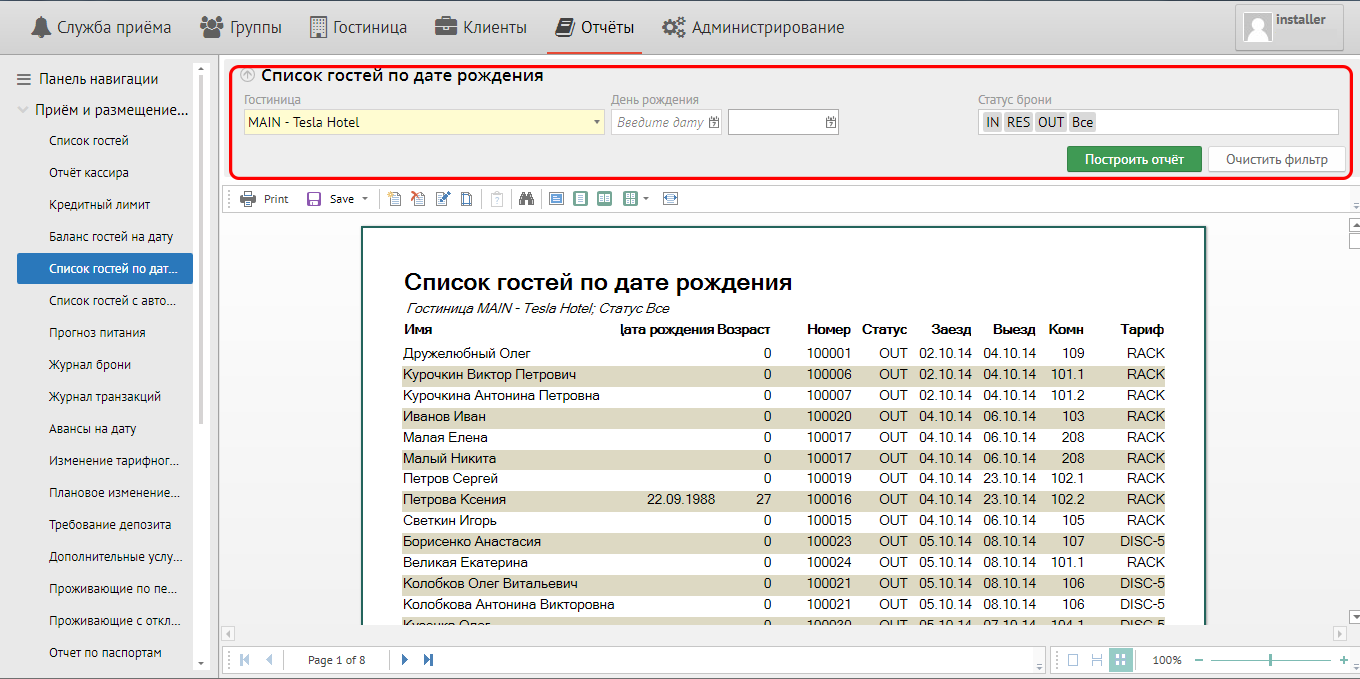Click the Save floppy disk icon
The width and height of the screenshot is (1360, 679).
(314, 199)
